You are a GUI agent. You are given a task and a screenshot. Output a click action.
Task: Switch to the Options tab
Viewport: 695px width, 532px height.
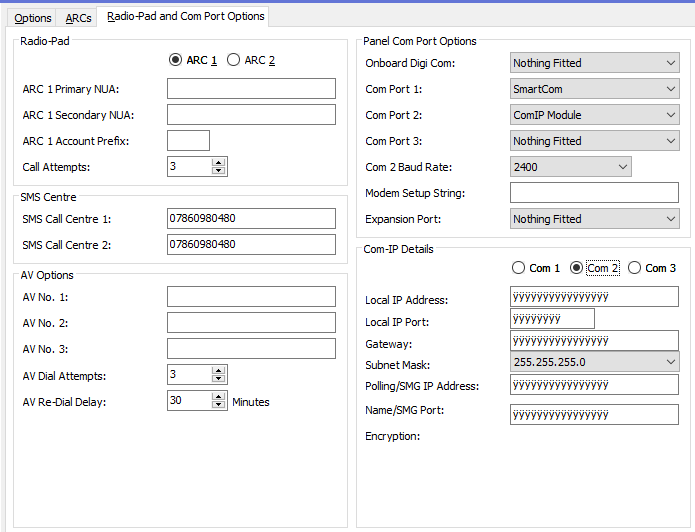click(33, 18)
